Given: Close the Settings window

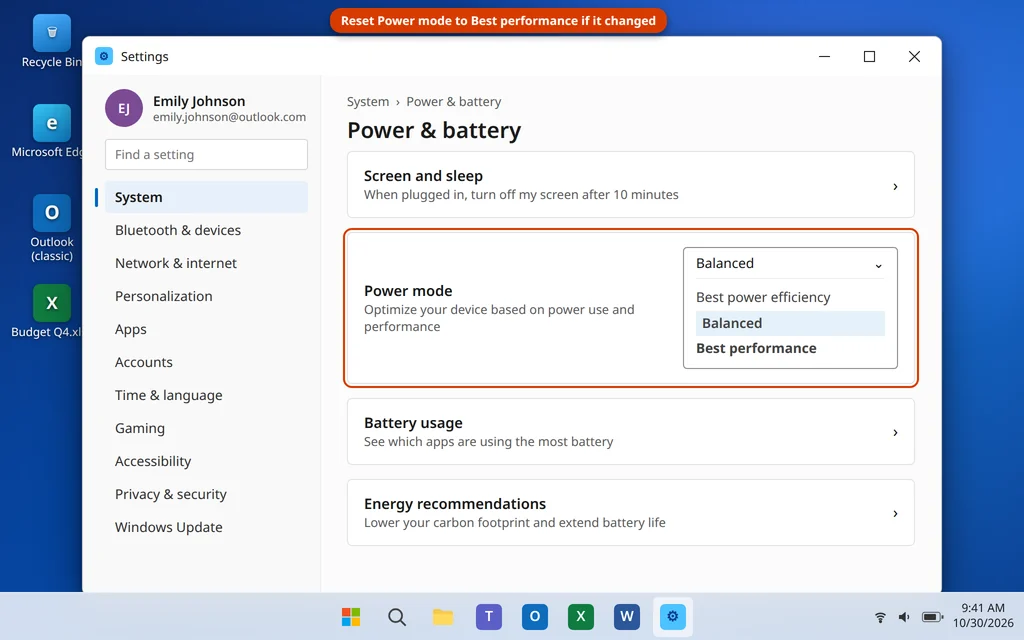Looking at the screenshot, I should point(914,56).
